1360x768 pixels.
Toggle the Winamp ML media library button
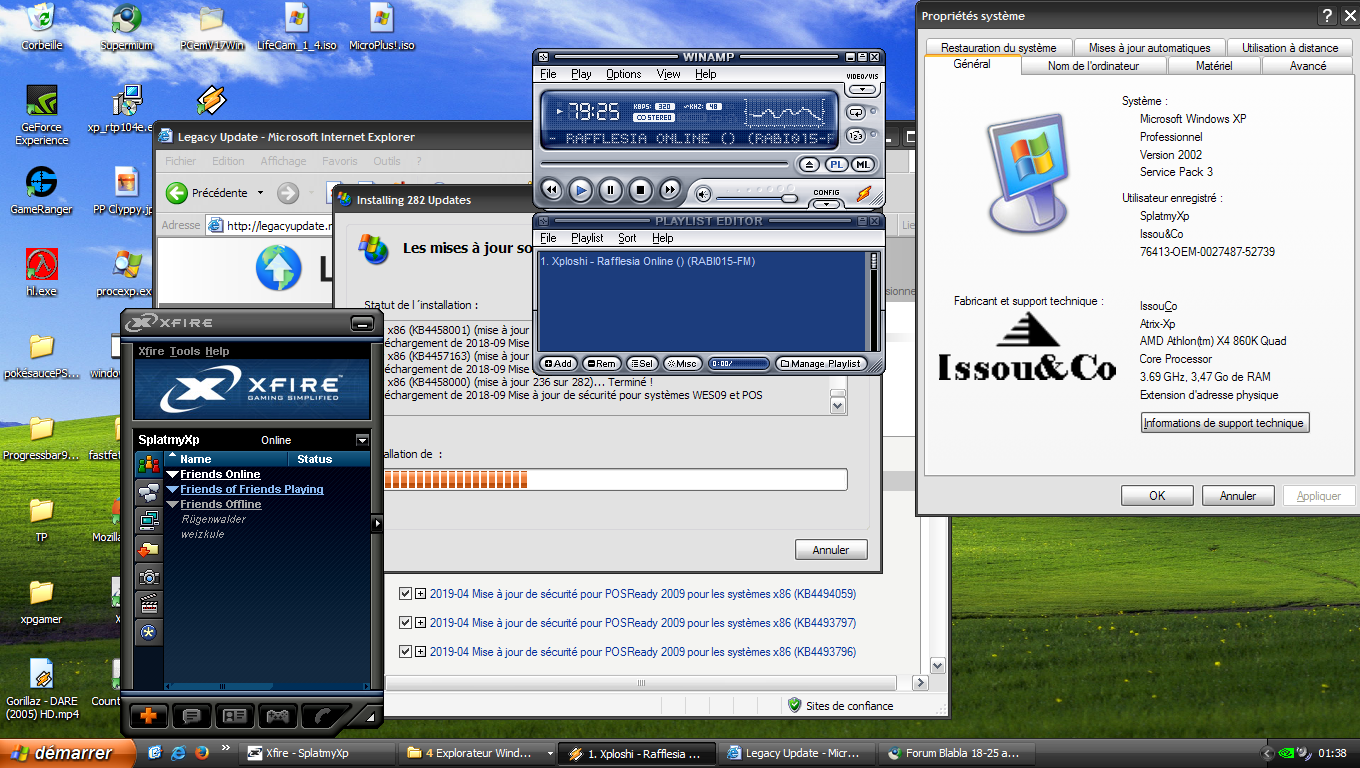862,164
